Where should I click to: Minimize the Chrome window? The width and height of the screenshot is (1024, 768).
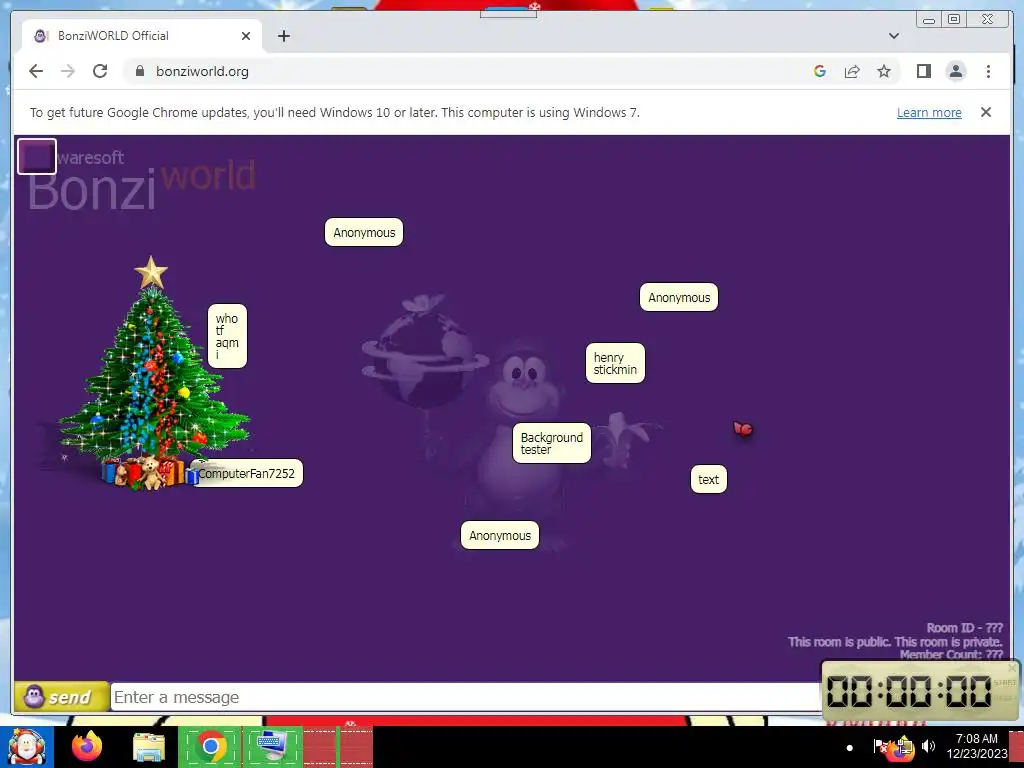click(929, 20)
